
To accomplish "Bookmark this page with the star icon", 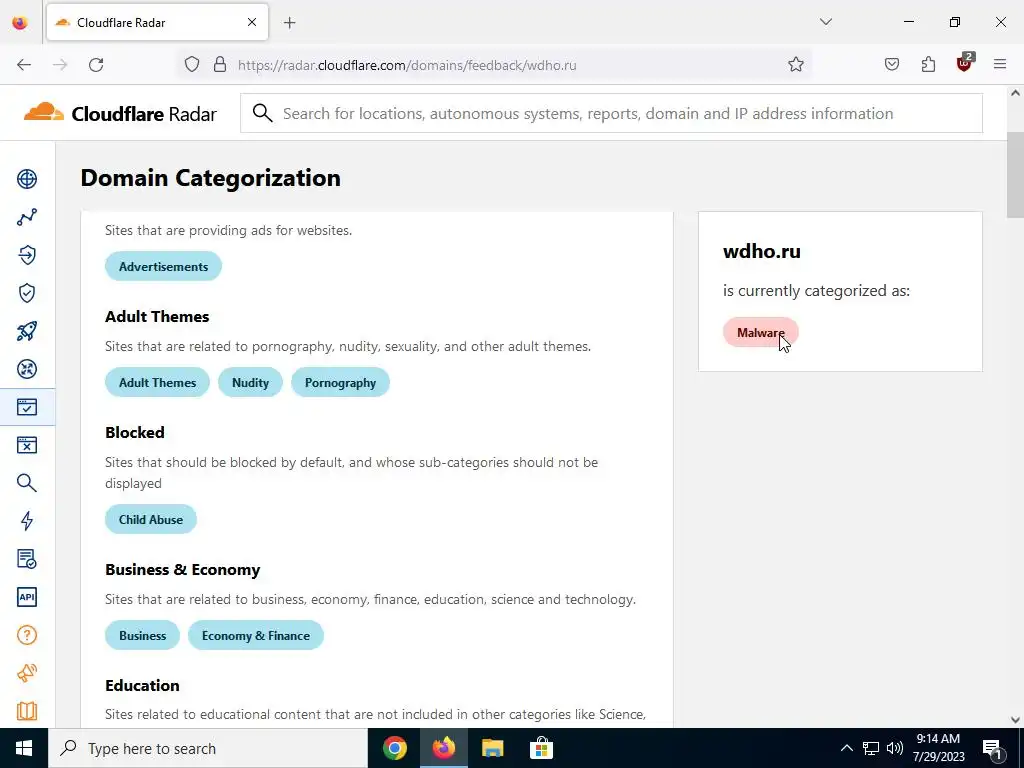I will click(795, 65).
